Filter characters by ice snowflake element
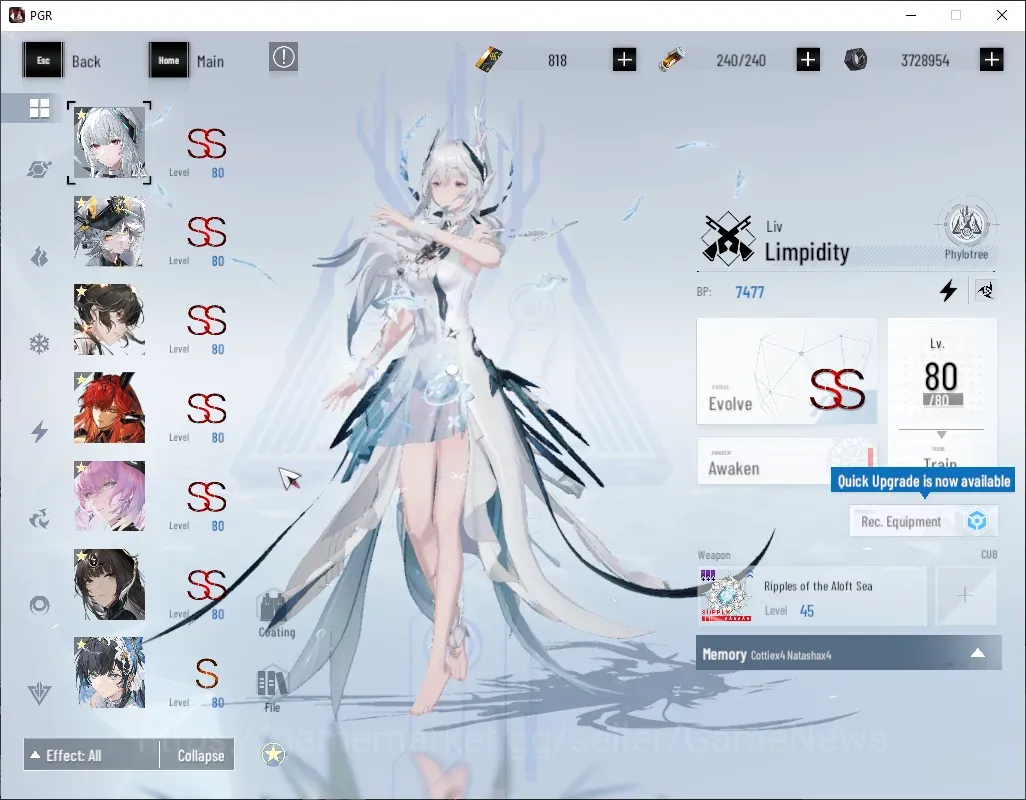 pyautogui.click(x=39, y=343)
